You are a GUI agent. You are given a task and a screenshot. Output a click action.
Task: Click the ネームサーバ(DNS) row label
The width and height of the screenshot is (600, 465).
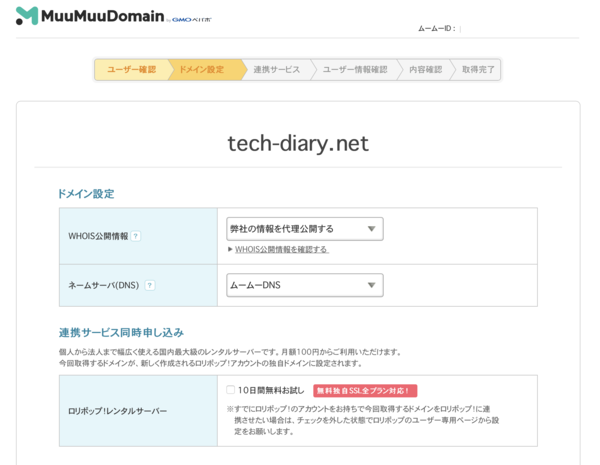click(x=104, y=285)
